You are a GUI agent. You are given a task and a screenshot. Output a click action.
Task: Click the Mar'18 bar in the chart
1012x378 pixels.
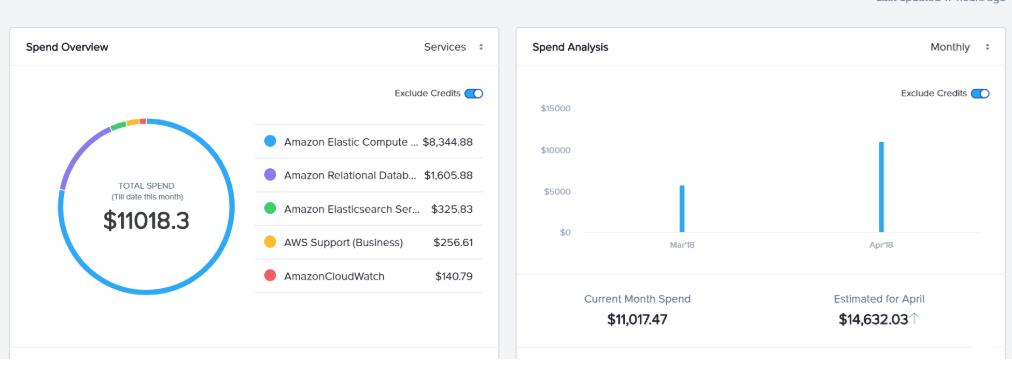(682, 208)
